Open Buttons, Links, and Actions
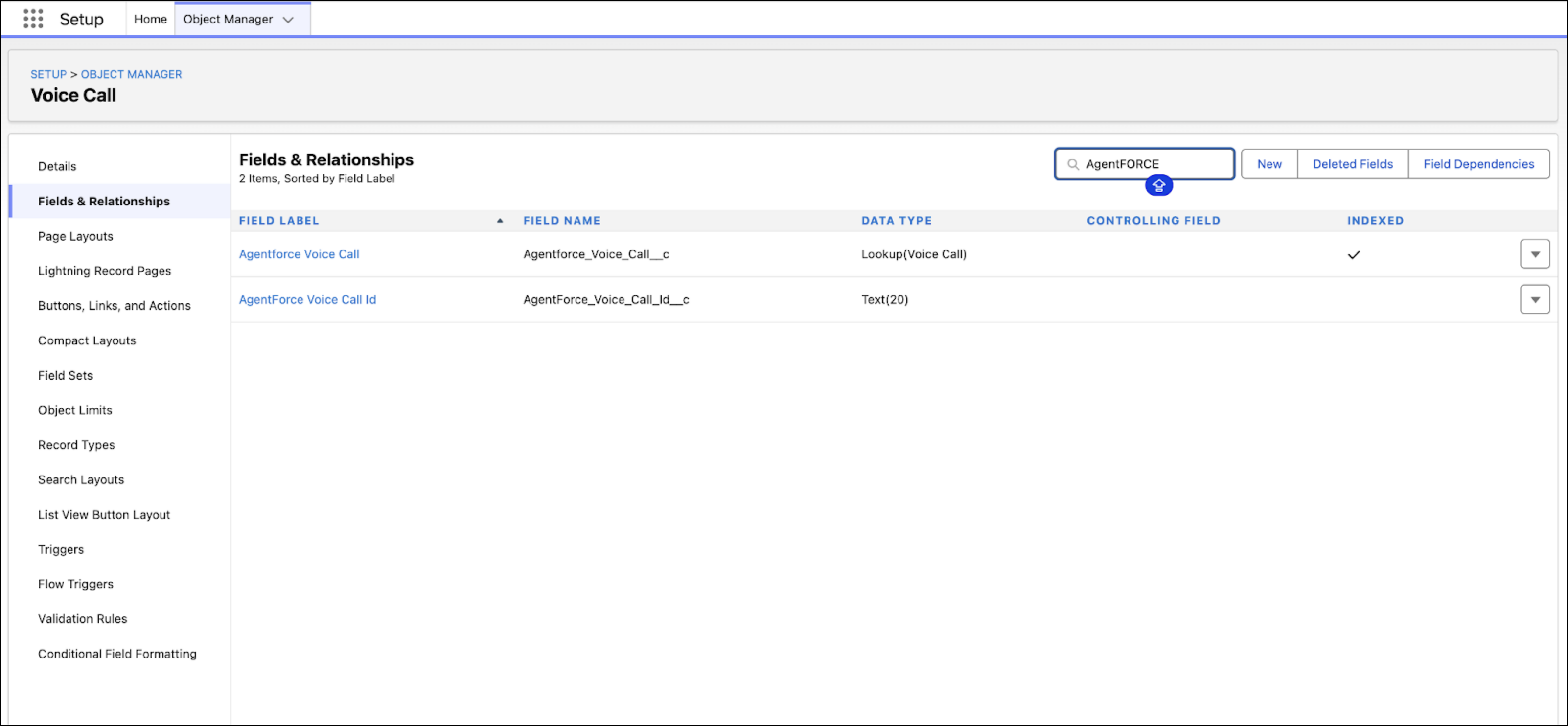Screen dimensions: 1568x726 coord(115,305)
